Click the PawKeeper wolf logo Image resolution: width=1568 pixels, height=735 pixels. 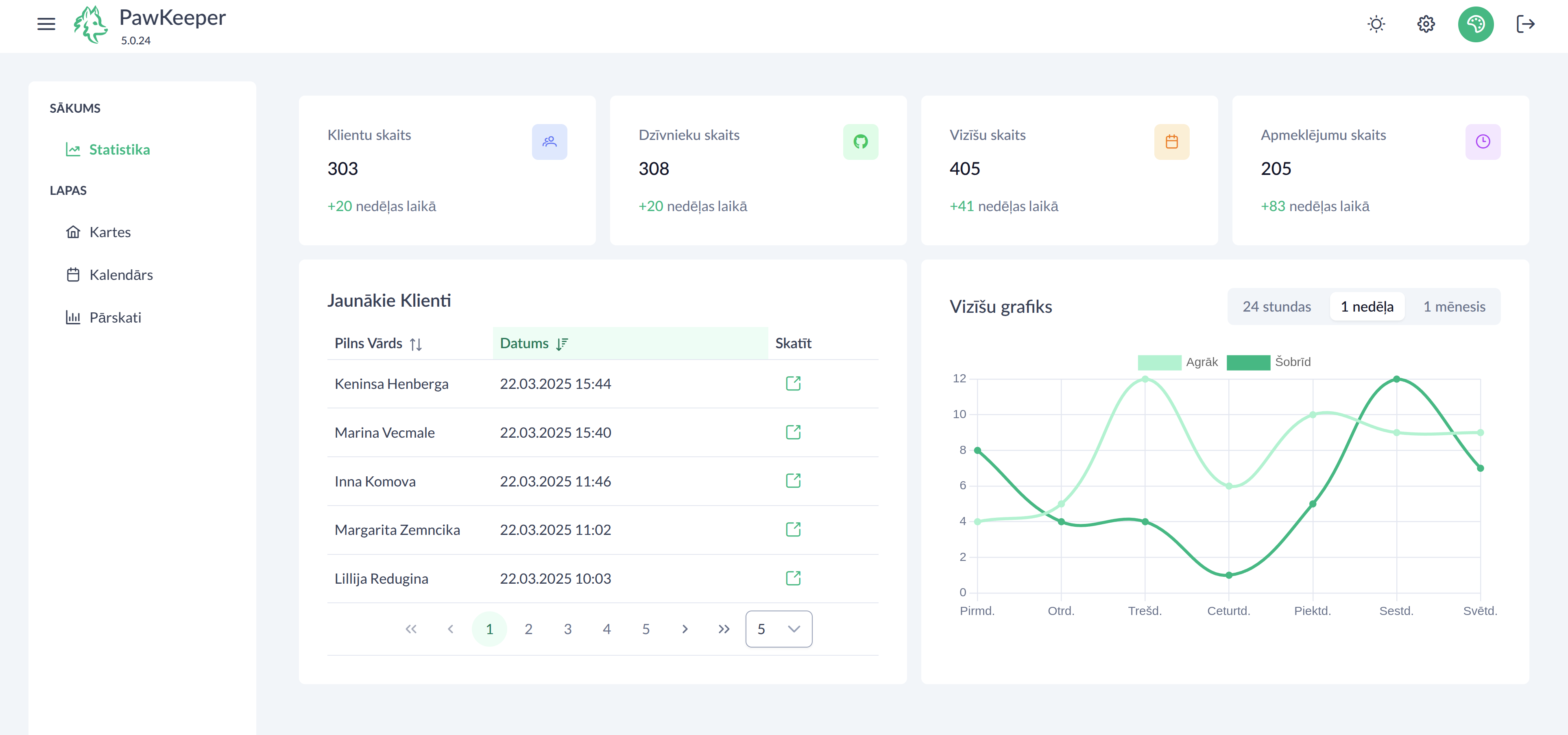pyautogui.click(x=91, y=24)
